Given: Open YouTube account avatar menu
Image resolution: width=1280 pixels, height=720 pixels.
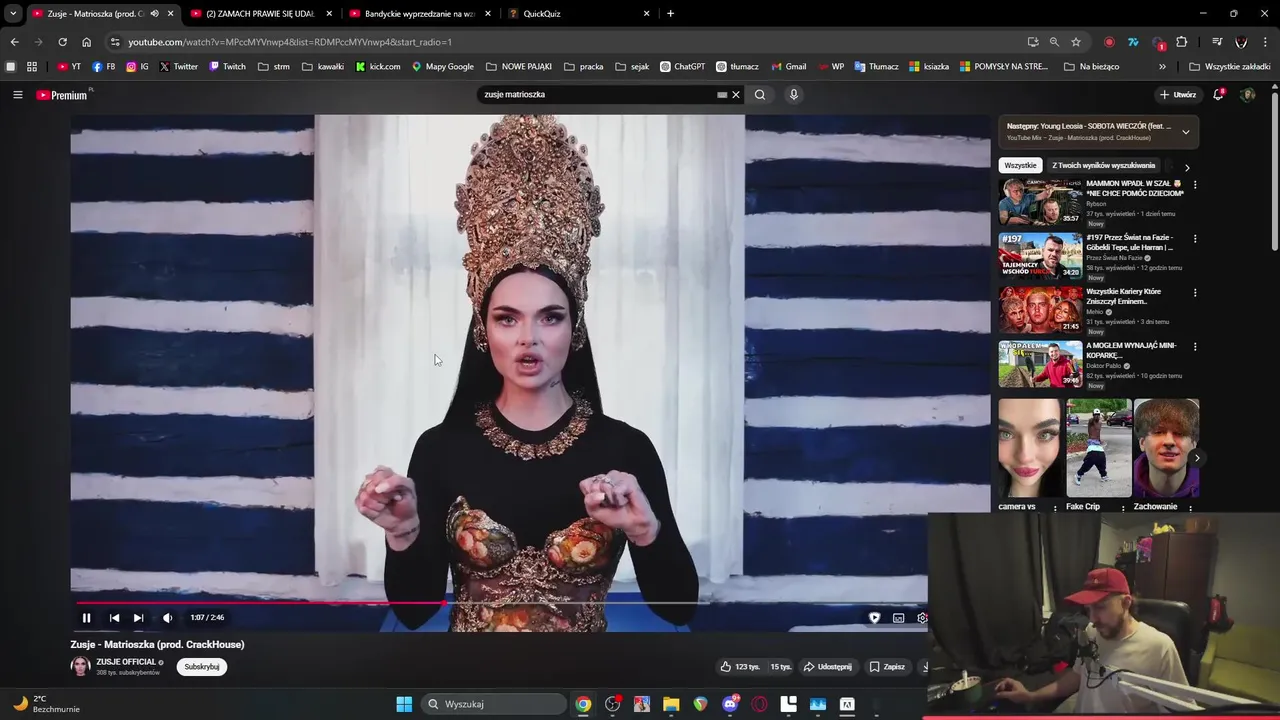Looking at the screenshot, I should point(1247,95).
